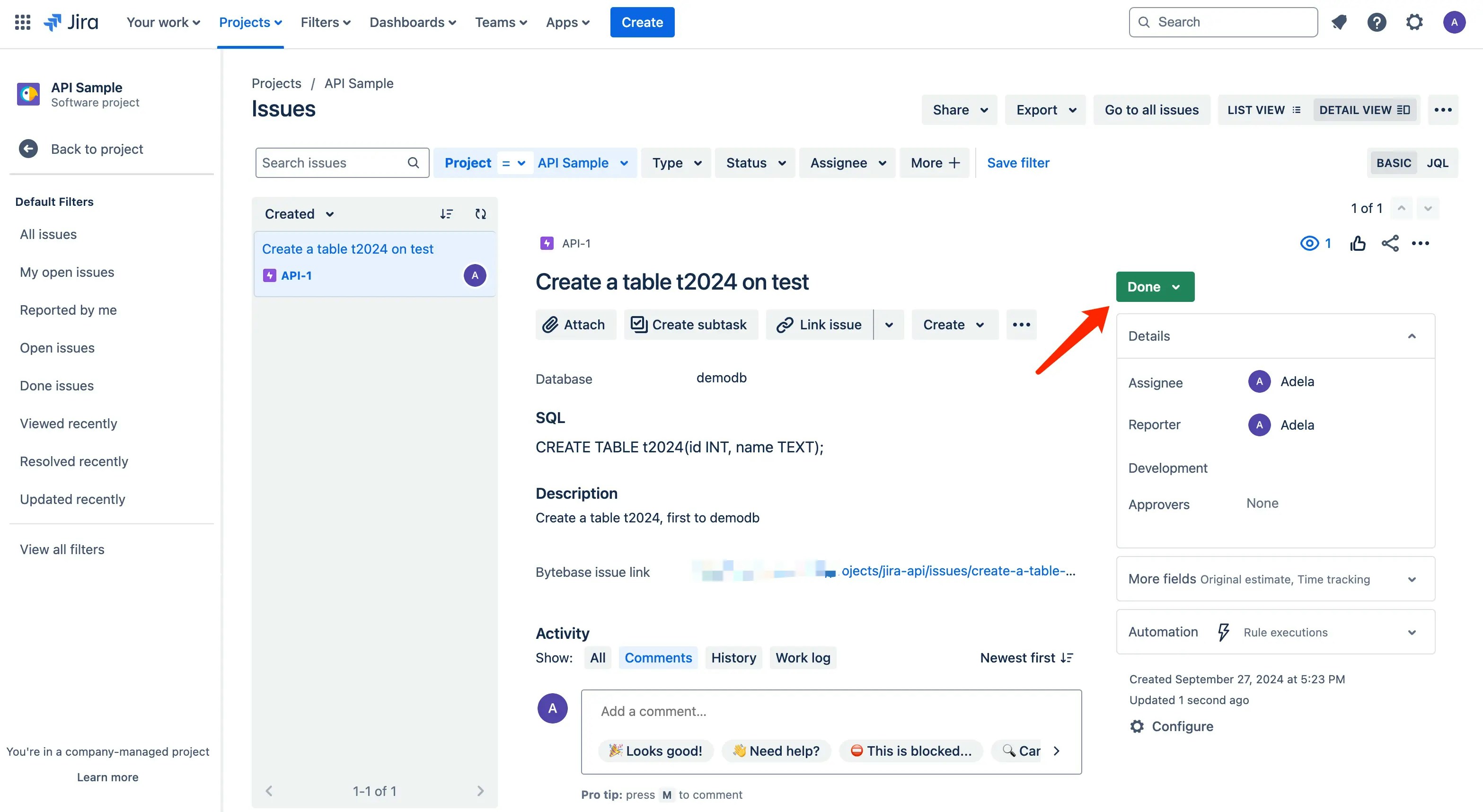Share the issue via the share icon
Screen dimensions: 1483x812
click(1390, 243)
